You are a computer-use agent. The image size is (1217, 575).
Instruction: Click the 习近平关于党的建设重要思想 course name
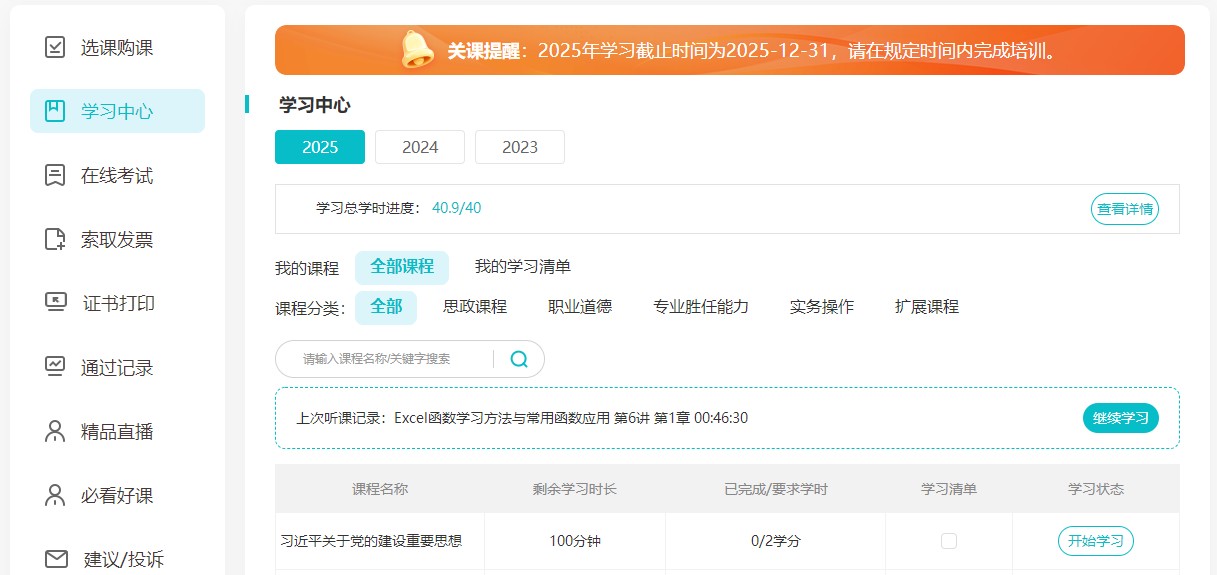point(371,541)
